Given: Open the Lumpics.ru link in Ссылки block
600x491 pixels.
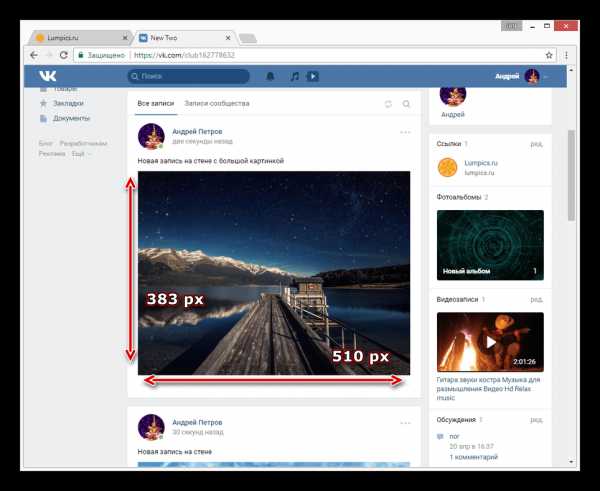Looking at the screenshot, I should [481, 163].
